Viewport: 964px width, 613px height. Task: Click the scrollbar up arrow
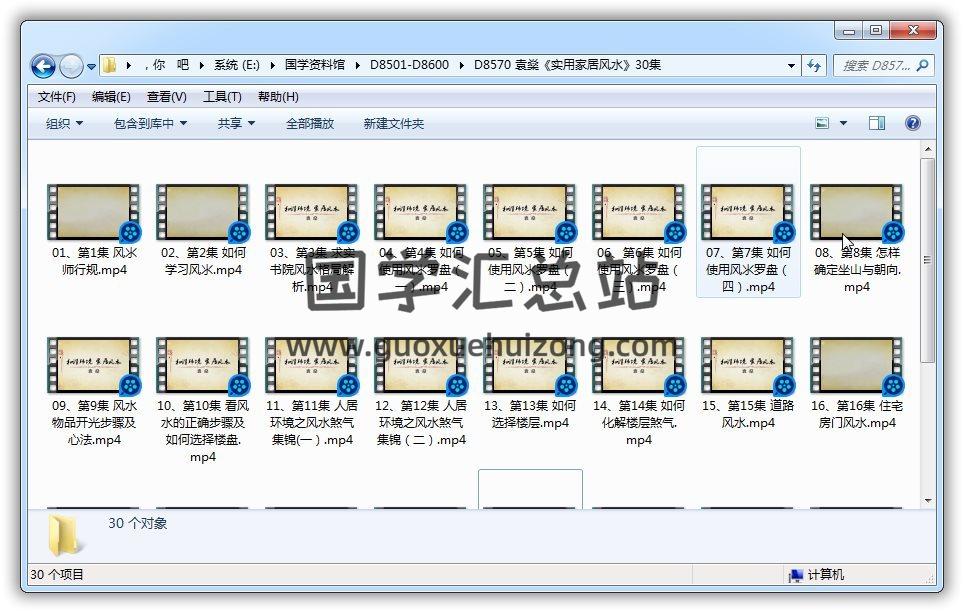pyautogui.click(x=928, y=149)
